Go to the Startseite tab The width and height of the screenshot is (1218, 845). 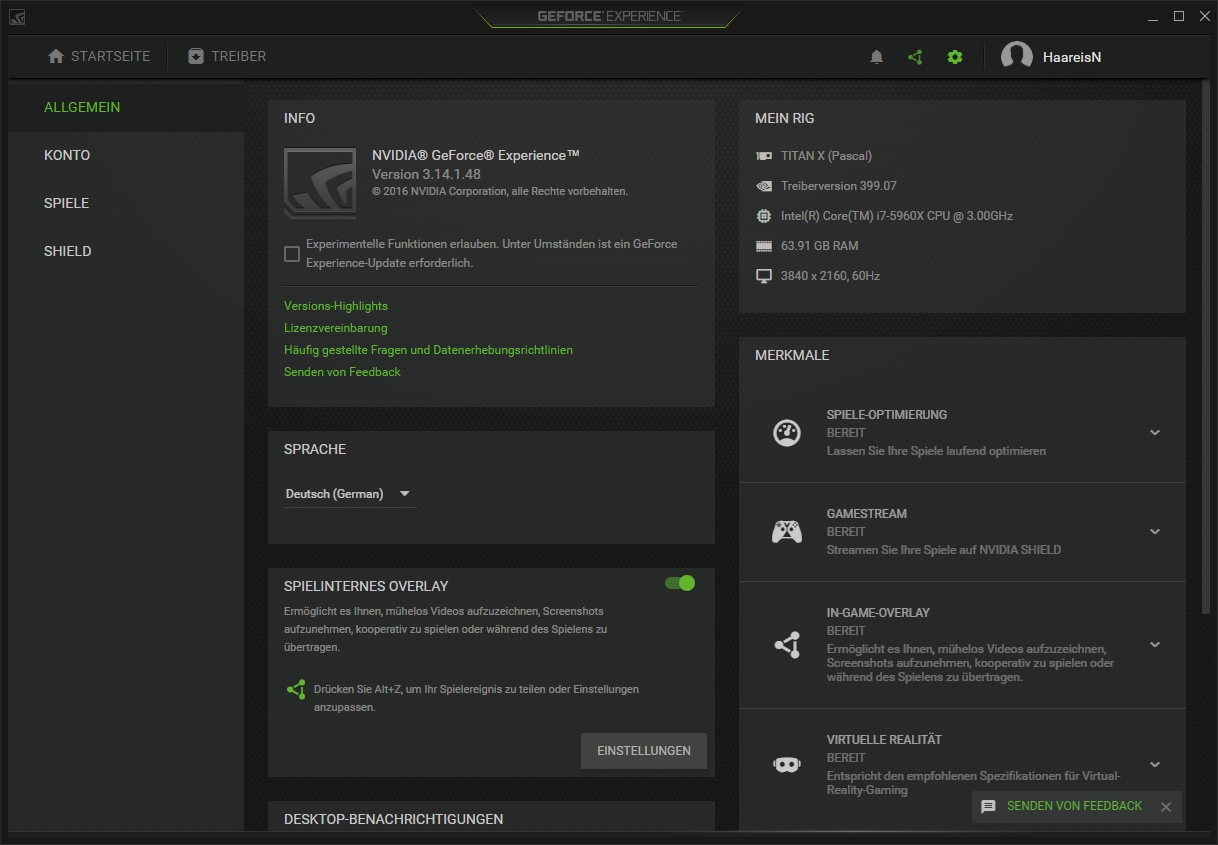tap(99, 56)
